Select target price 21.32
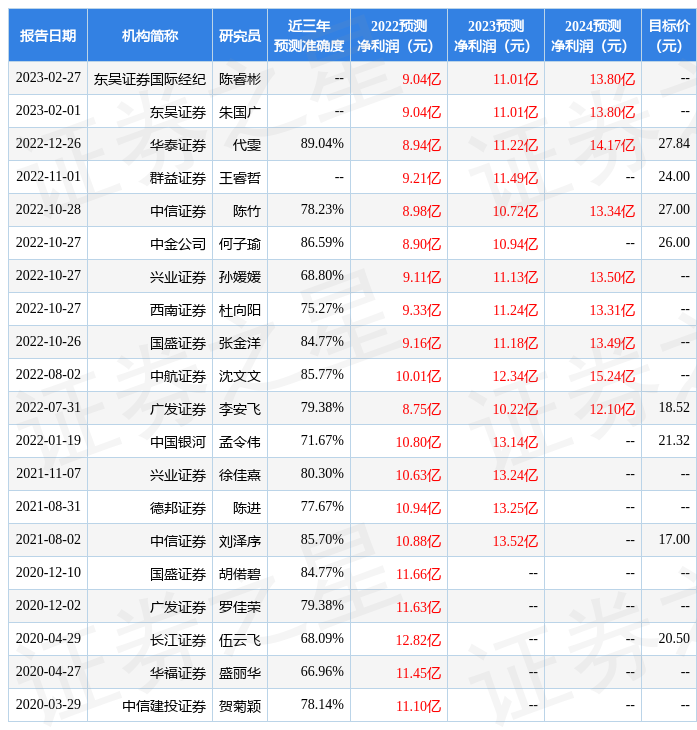697x730 pixels. click(x=674, y=441)
